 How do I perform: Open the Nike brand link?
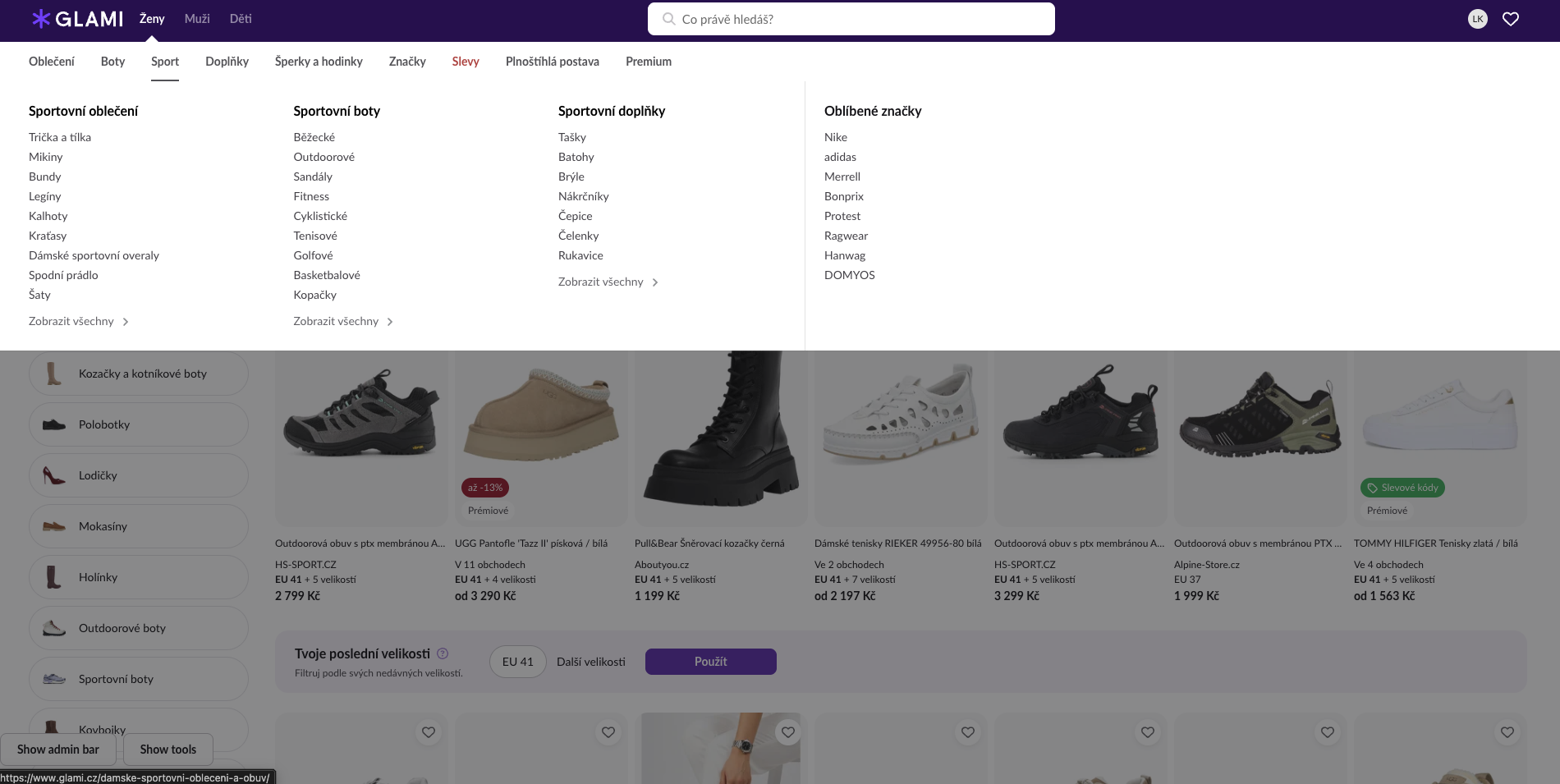[x=836, y=137]
